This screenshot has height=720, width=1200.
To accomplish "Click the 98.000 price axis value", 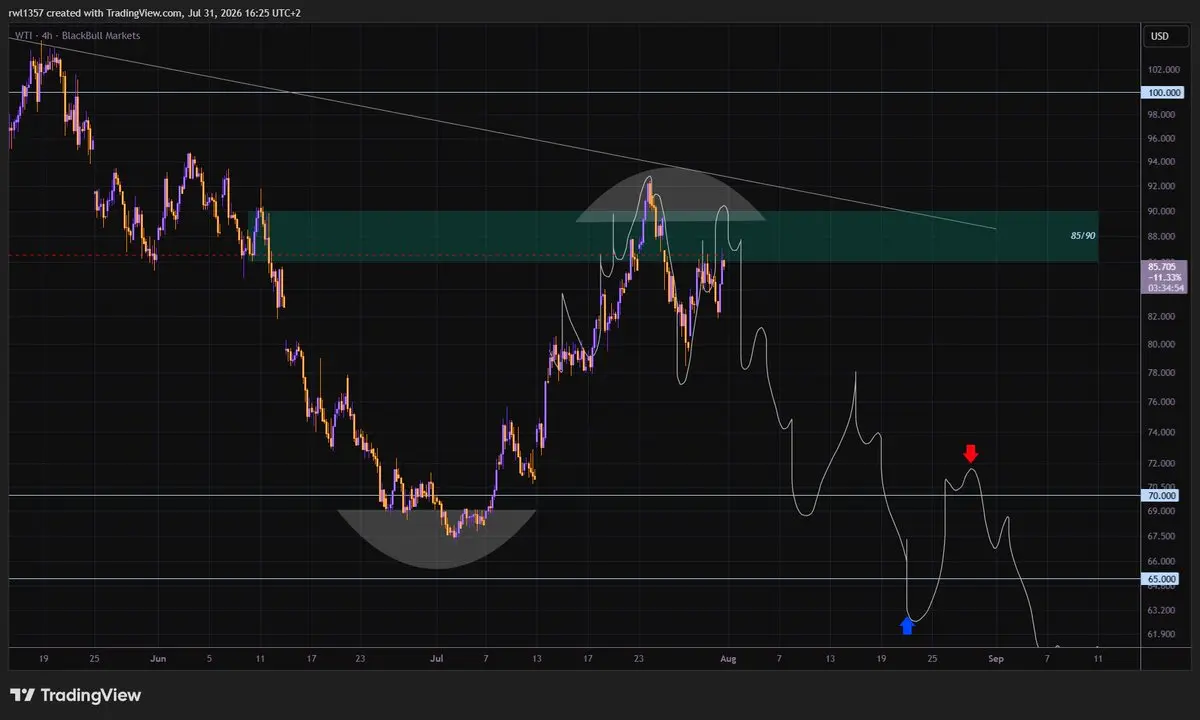I will (1163, 115).
